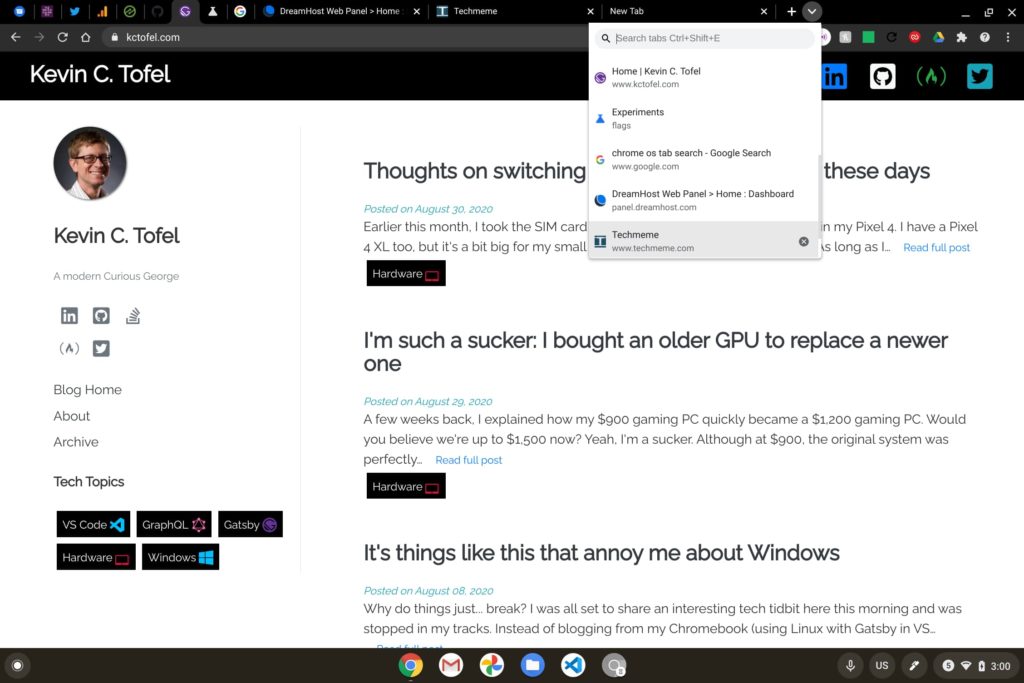
Task: Click the Search tabs input field
Action: (x=705, y=38)
